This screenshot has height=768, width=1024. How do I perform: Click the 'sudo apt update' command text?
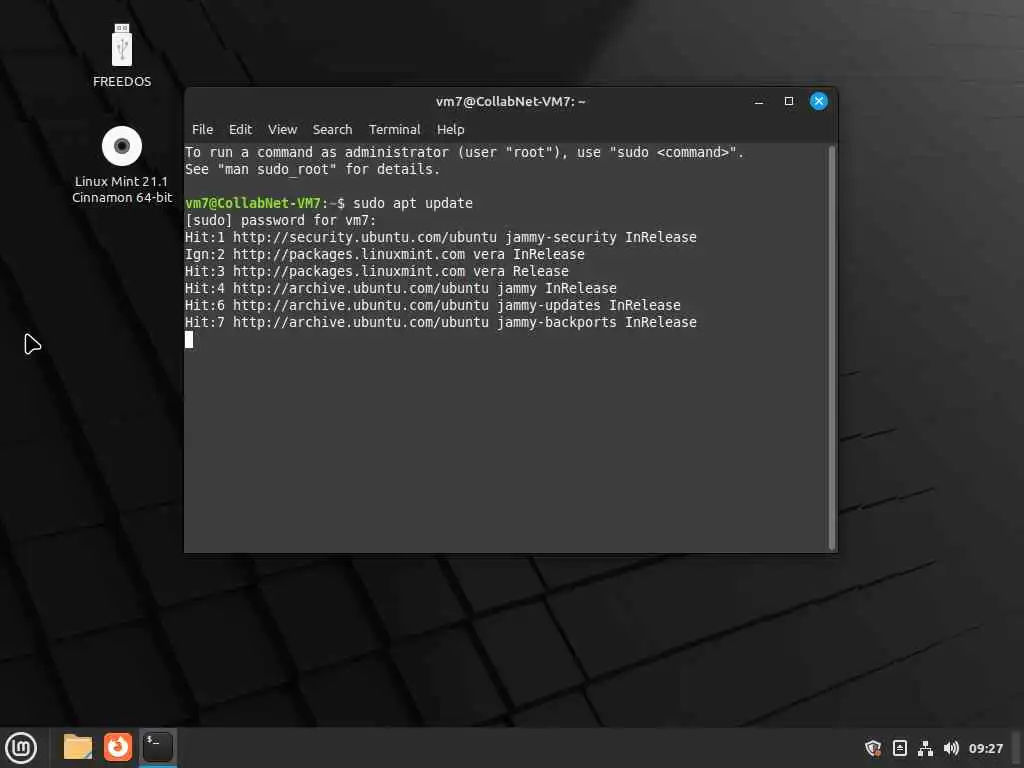click(x=413, y=203)
